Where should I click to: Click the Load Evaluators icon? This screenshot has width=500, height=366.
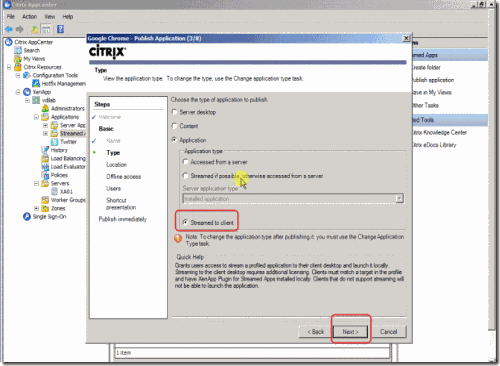(x=45, y=167)
